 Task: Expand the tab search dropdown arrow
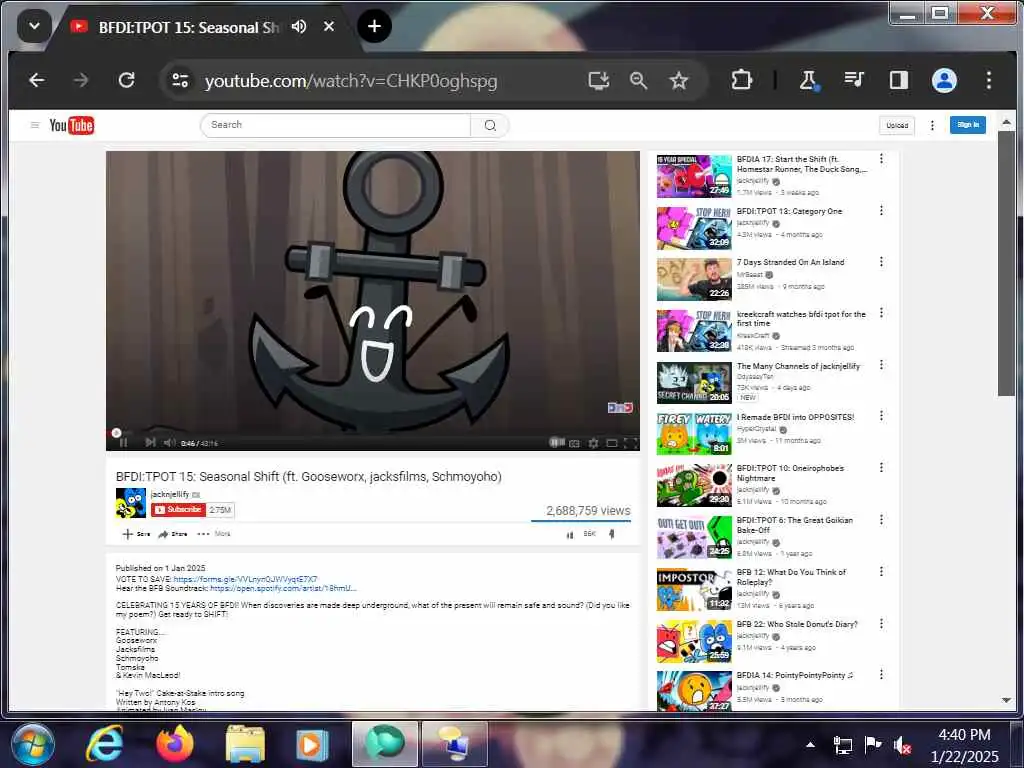34,27
